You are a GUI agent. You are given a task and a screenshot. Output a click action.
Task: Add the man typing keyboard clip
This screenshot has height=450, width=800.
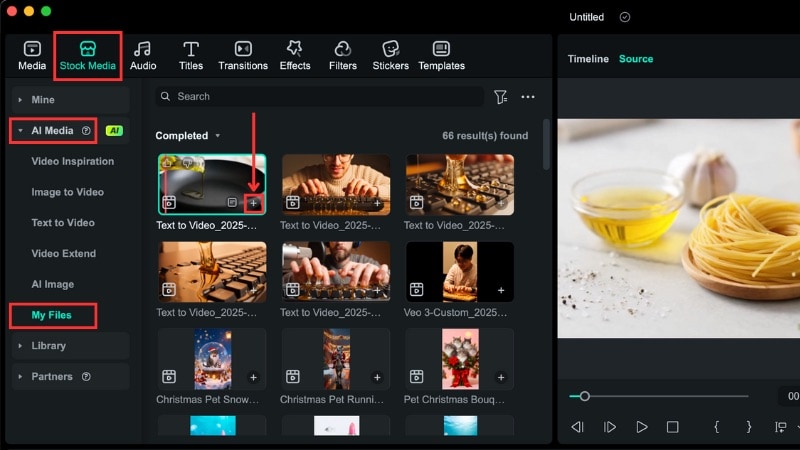click(377, 203)
